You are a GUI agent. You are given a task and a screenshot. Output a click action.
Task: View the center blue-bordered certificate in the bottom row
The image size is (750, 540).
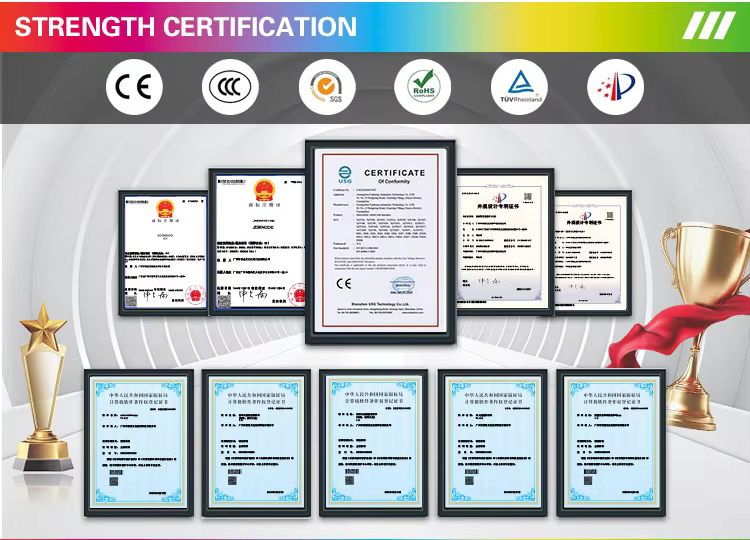click(374, 442)
